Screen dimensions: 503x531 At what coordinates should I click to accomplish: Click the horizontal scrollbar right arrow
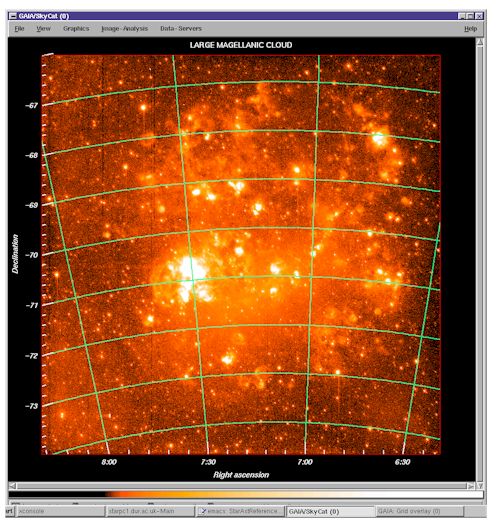[x=470, y=486]
